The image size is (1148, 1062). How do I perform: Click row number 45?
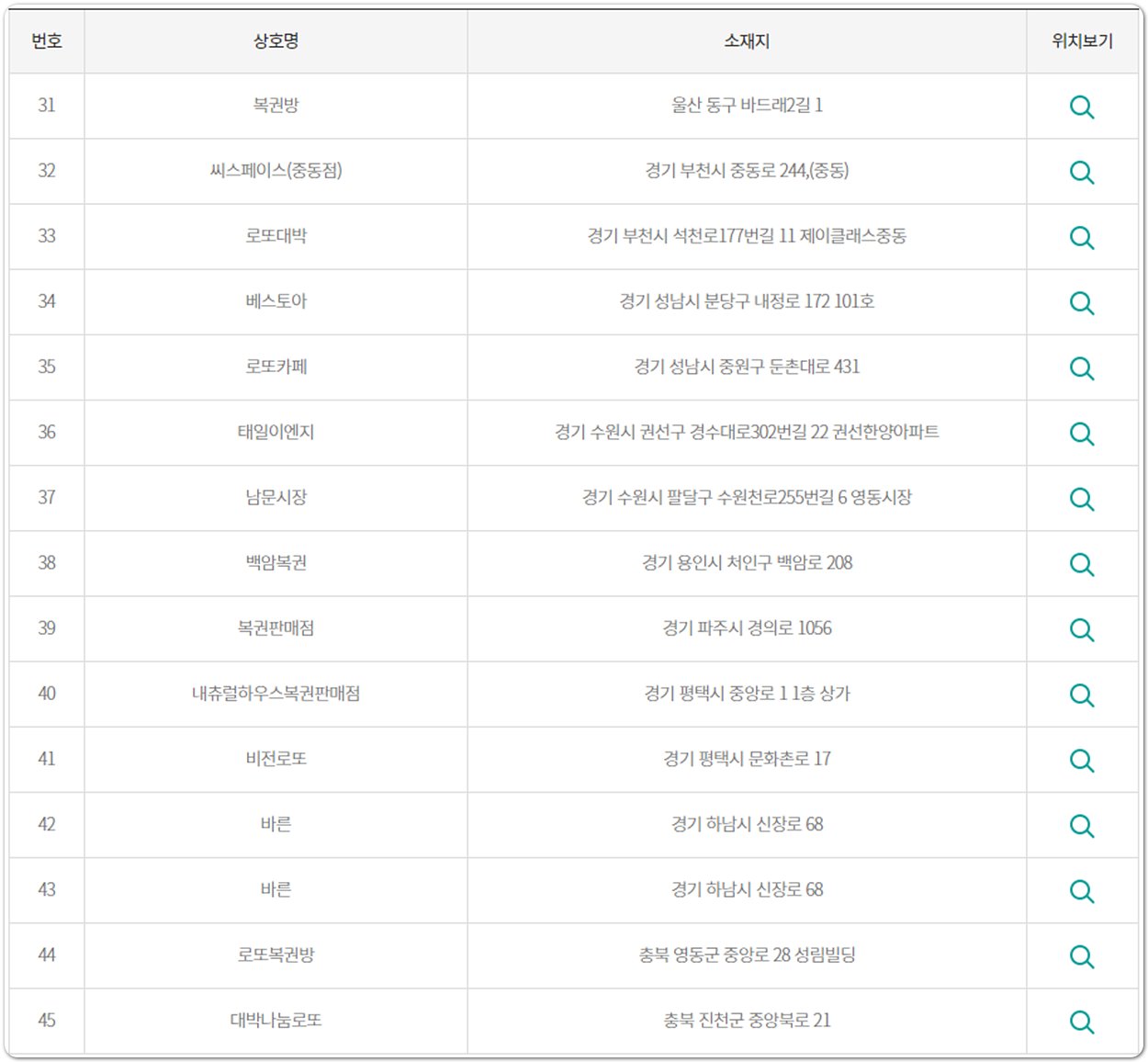47,1020
